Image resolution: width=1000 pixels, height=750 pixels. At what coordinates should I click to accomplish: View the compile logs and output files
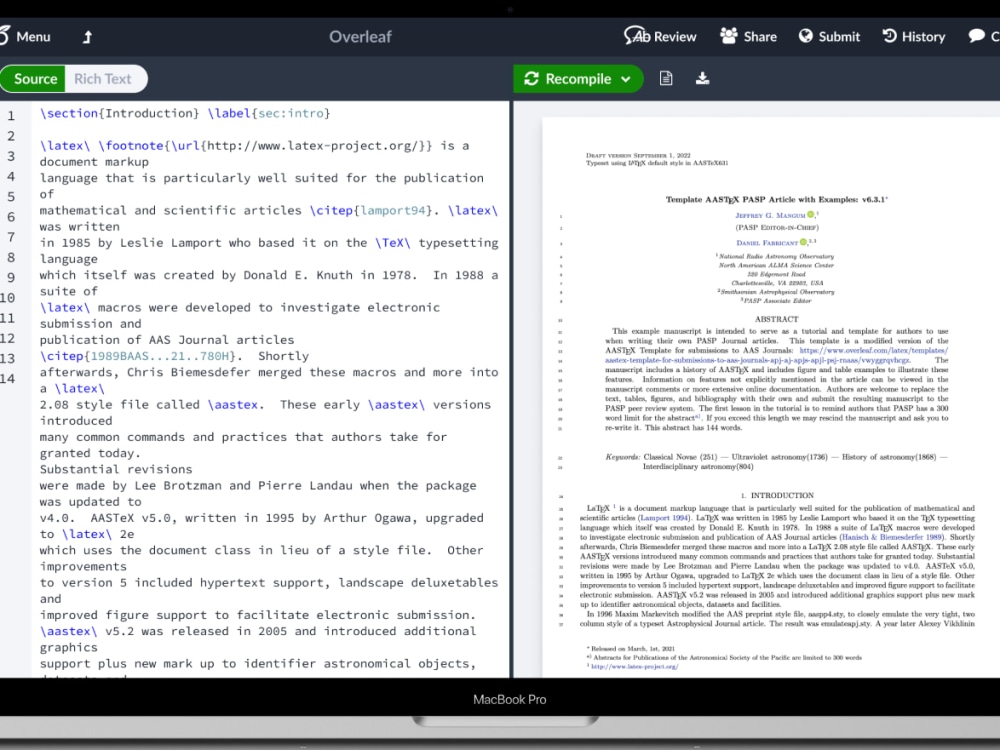click(666, 77)
